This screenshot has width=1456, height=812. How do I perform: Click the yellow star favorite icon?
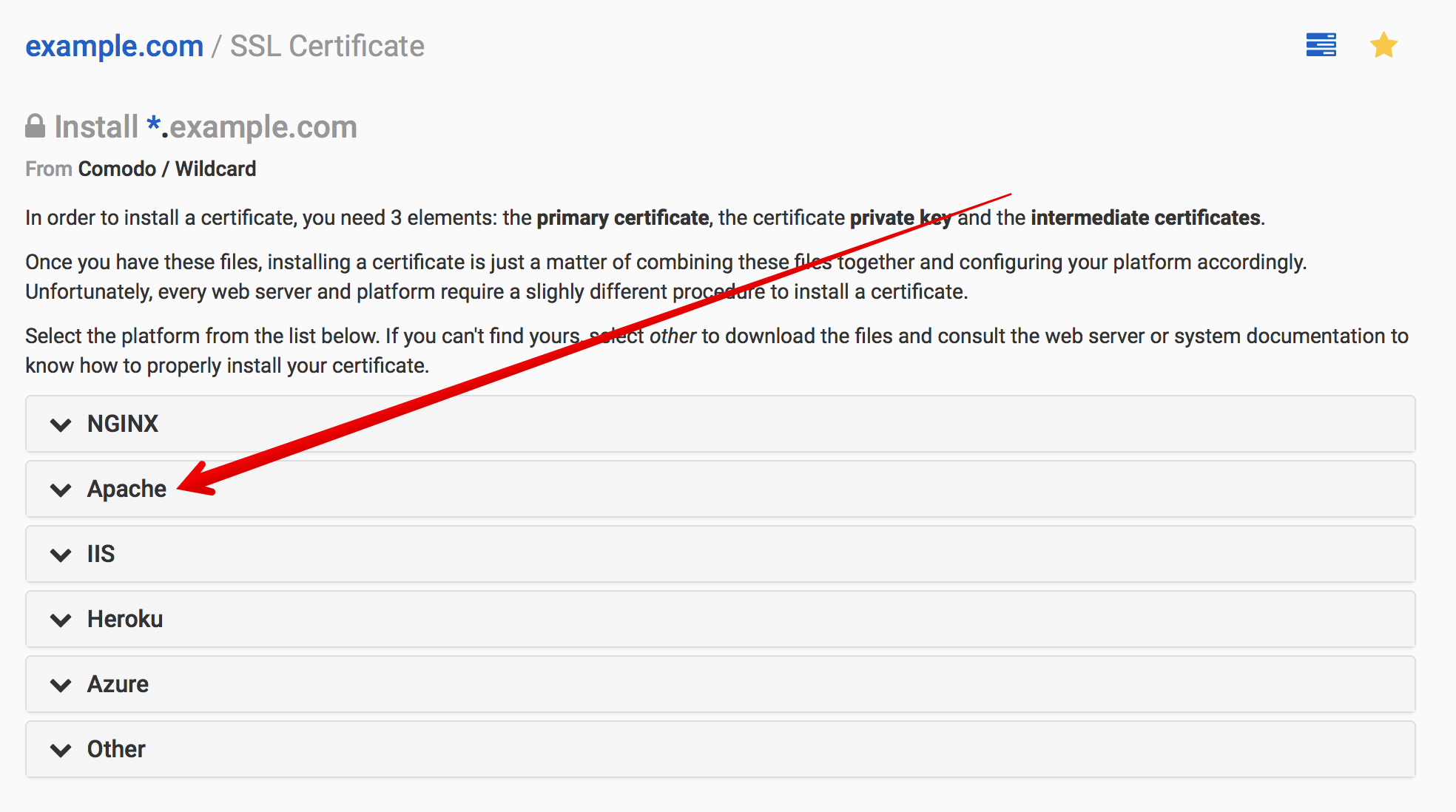[1383, 45]
